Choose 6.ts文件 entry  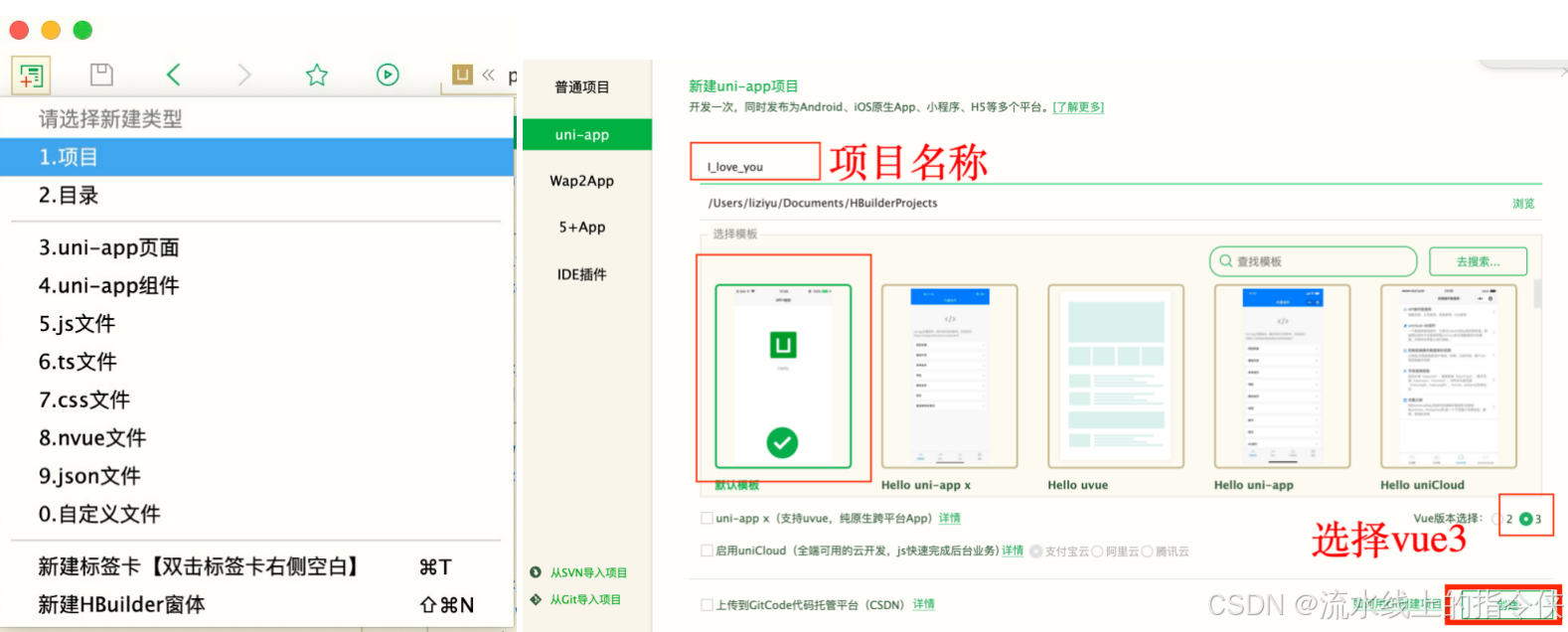(257, 362)
